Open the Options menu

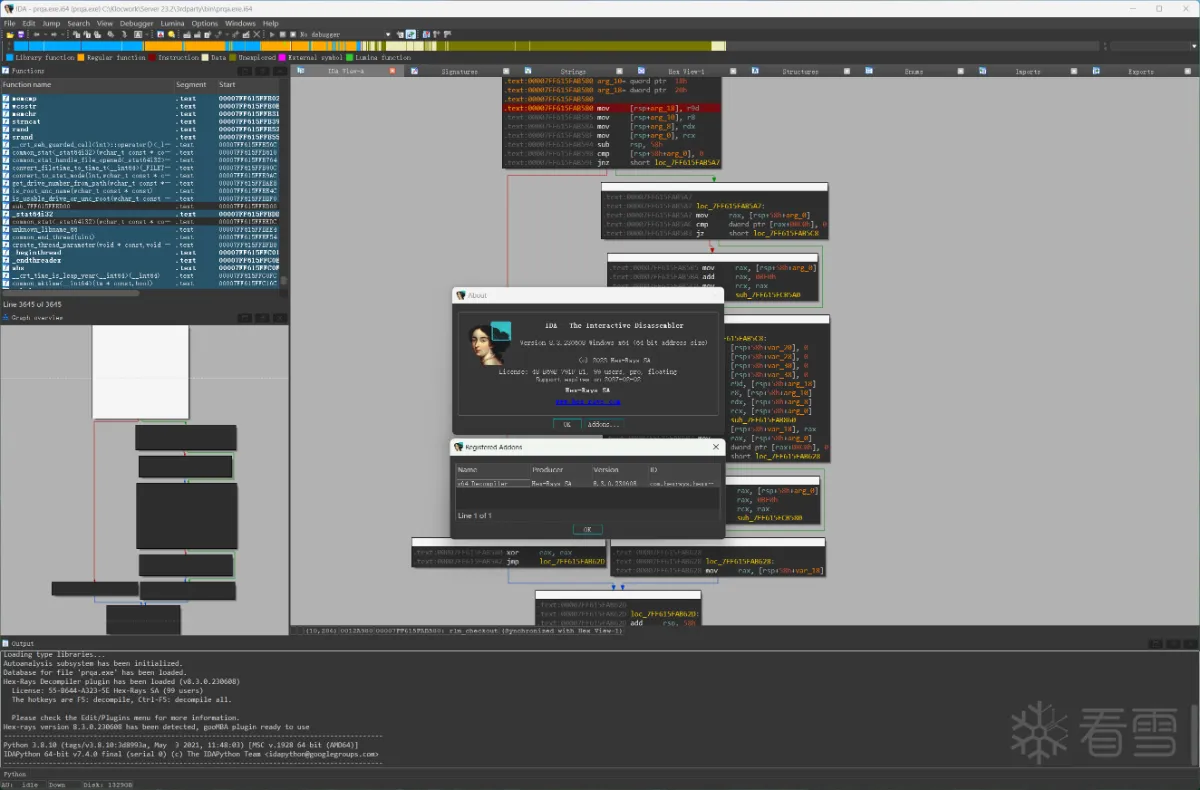click(x=204, y=23)
